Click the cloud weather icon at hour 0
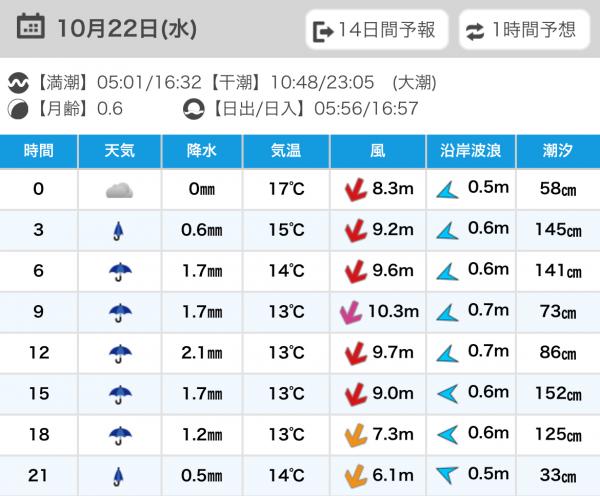The width and height of the screenshot is (600, 496). point(120,190)
